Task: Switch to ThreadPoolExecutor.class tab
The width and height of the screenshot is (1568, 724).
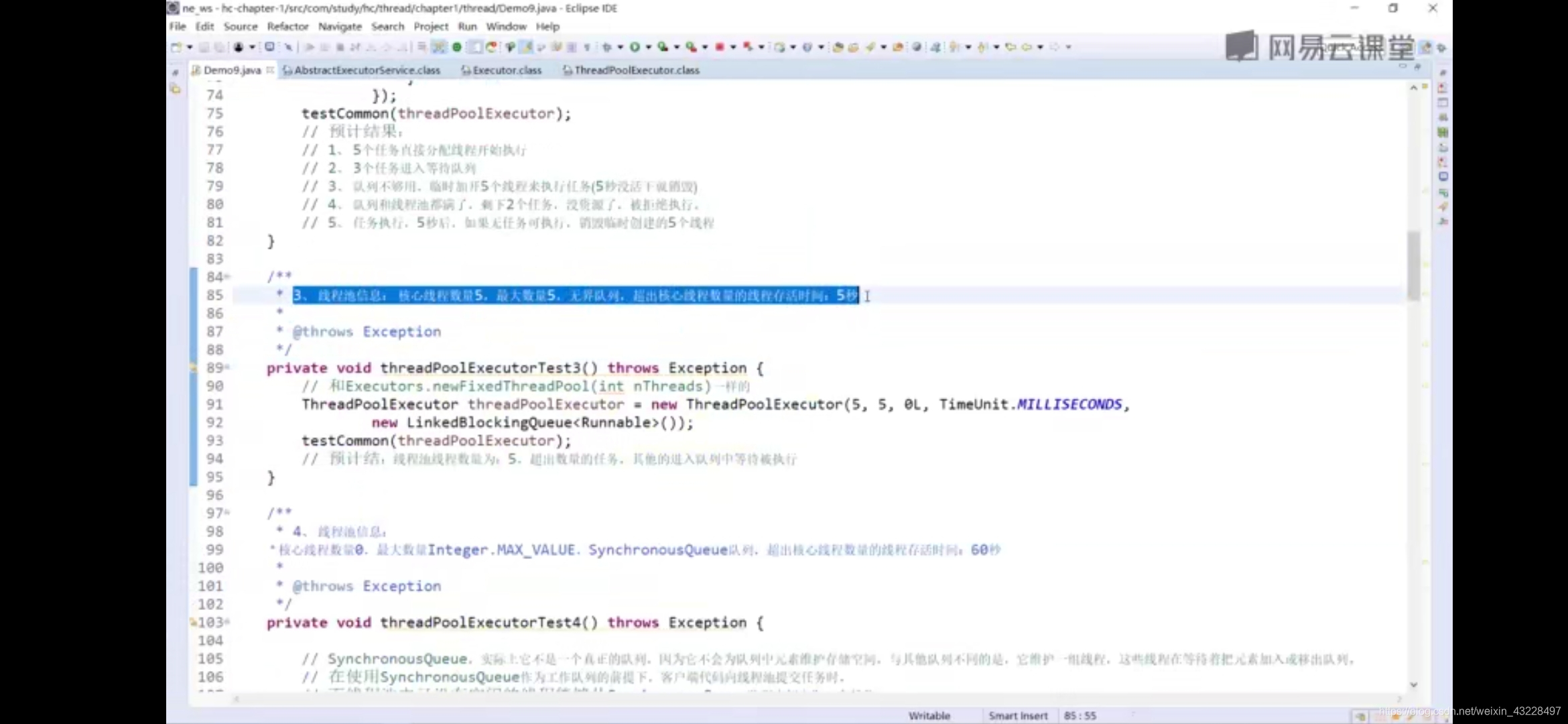Action: pyautogui.click(x=631, y=70)
